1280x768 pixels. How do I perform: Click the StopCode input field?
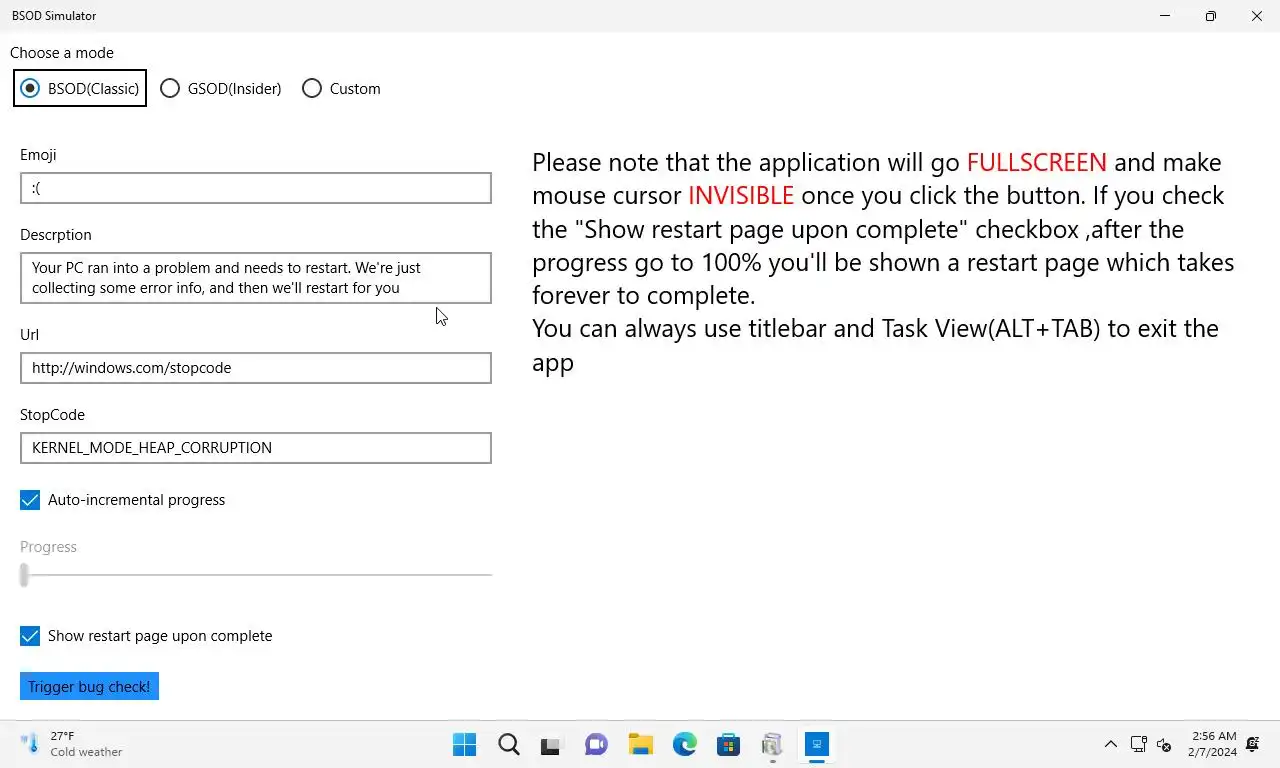point(256,448)
